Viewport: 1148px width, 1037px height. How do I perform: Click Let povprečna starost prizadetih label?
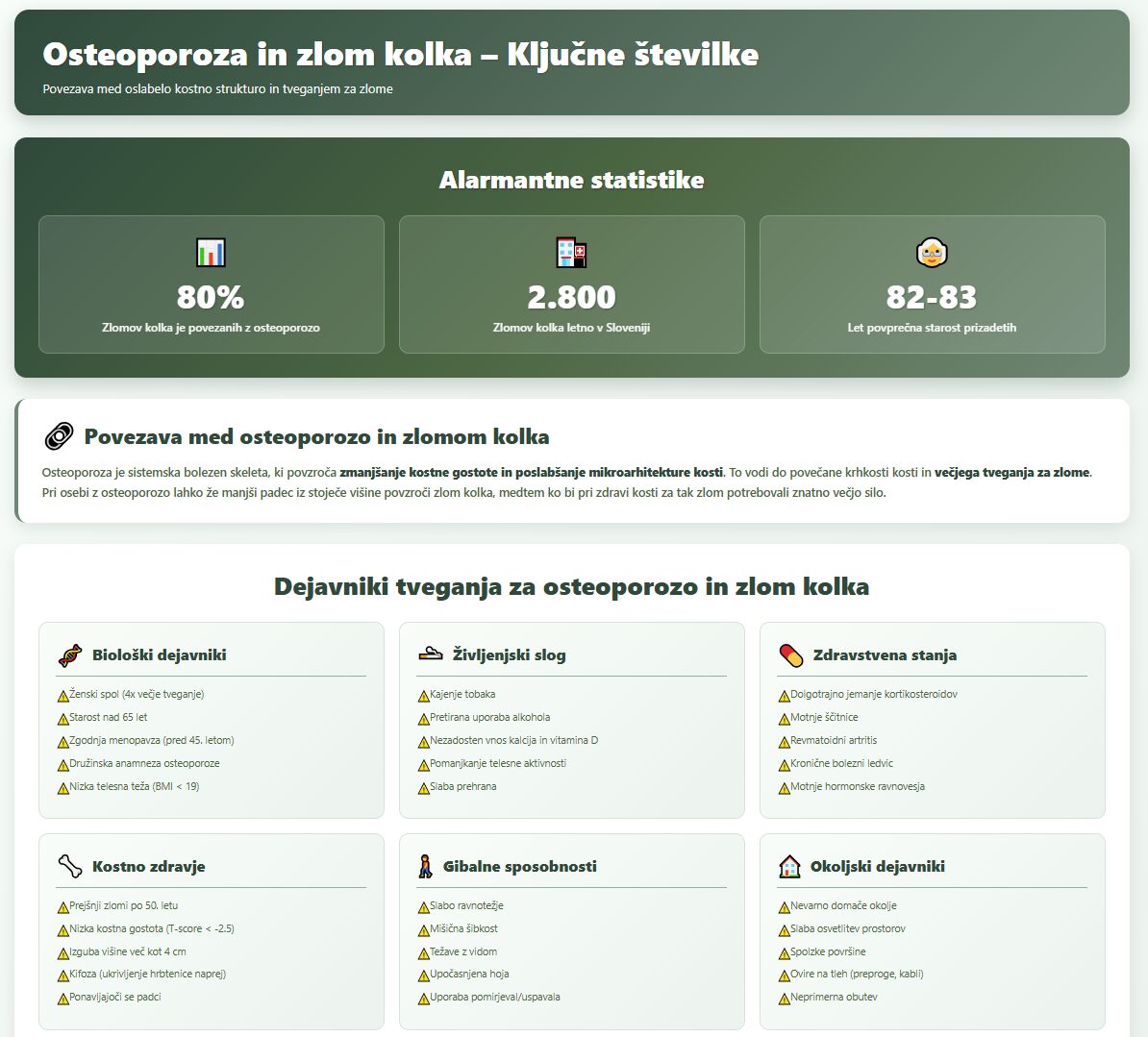tap(932, 328)
